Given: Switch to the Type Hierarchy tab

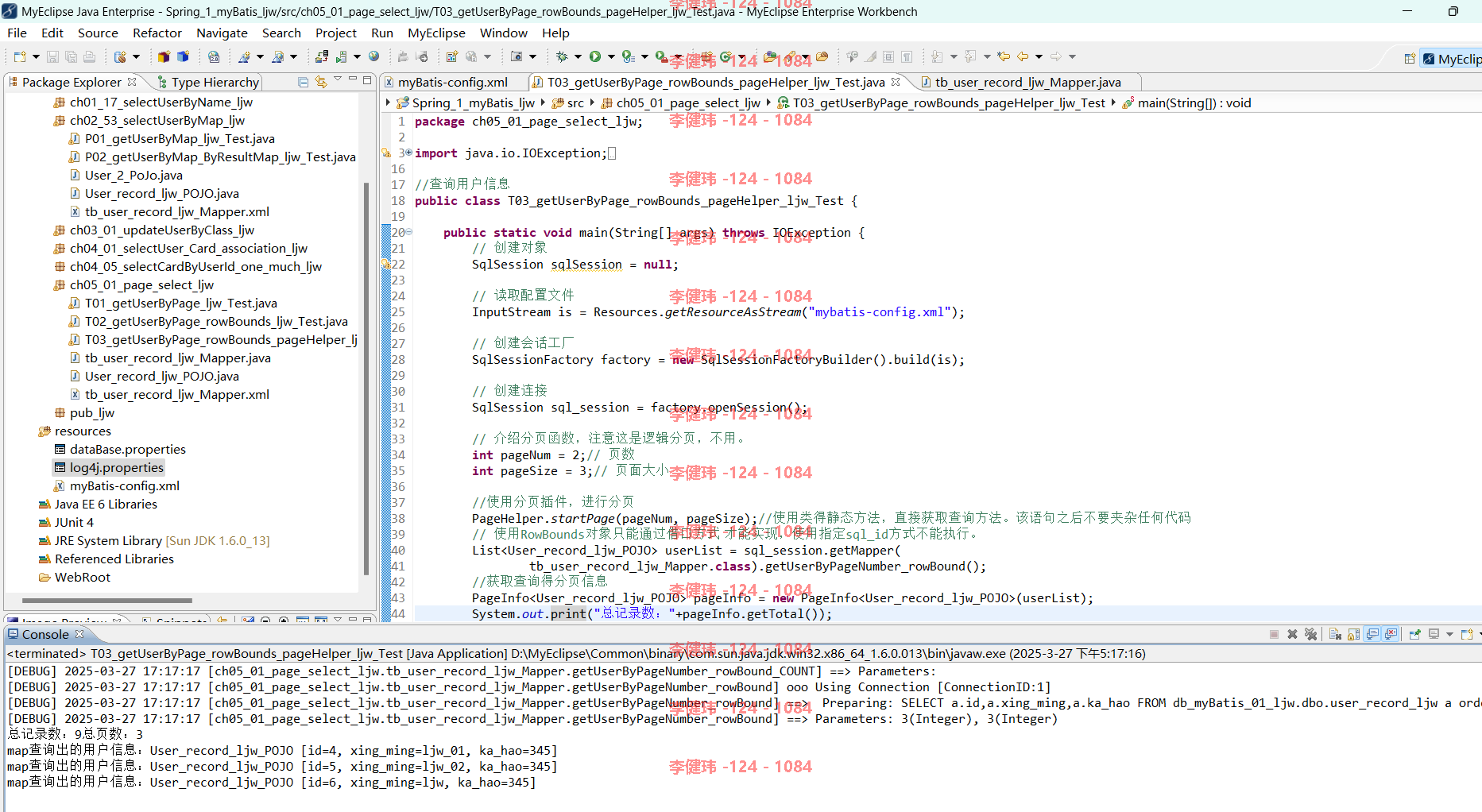Looking at the screenshot, I should (208, 82).
